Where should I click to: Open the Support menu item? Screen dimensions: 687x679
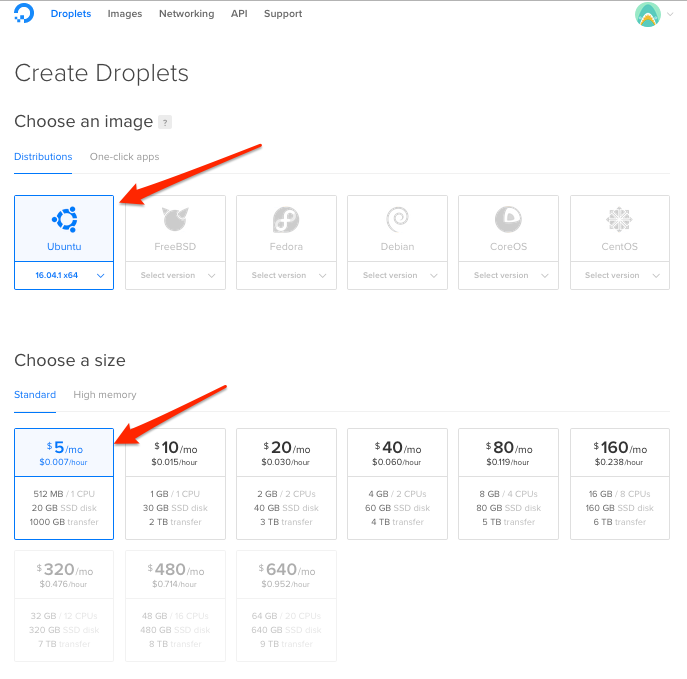[283, 14]
